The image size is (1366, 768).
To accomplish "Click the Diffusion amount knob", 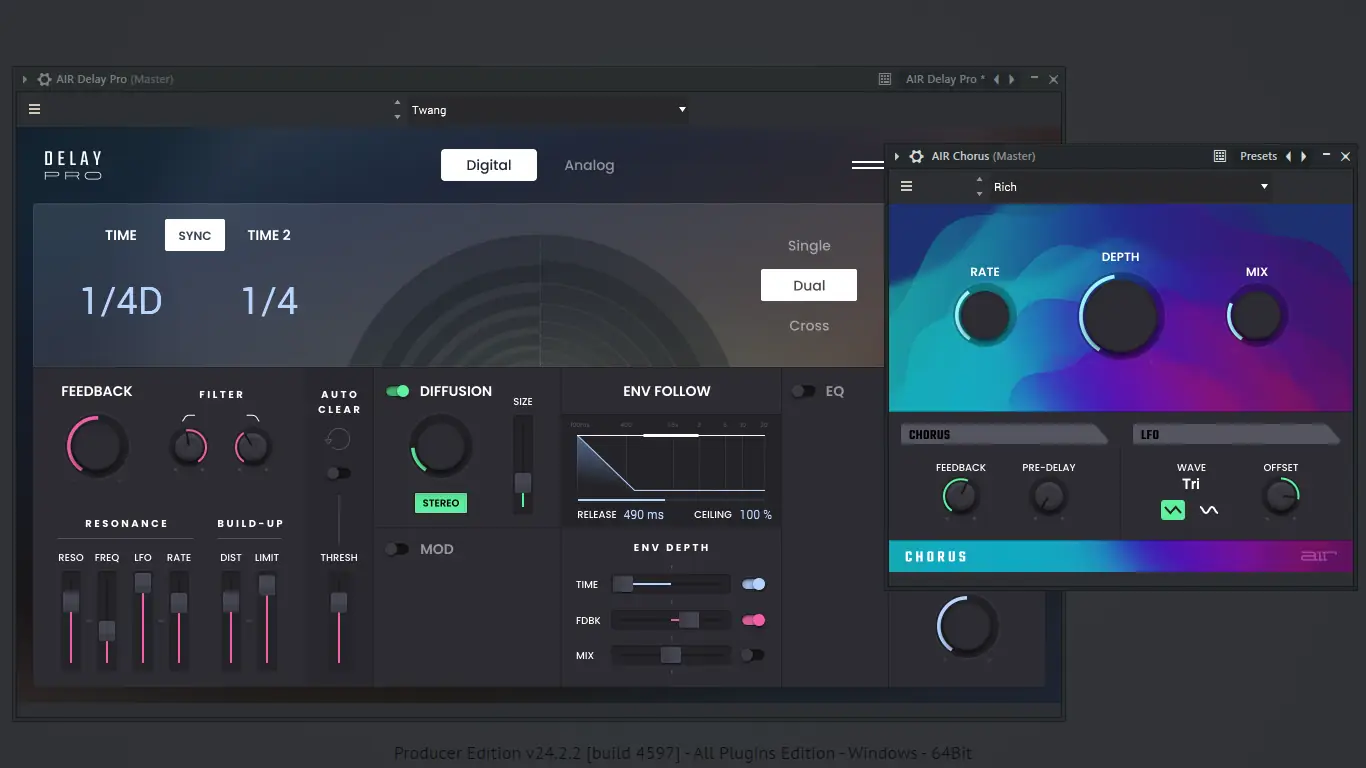I will (441, 446).
